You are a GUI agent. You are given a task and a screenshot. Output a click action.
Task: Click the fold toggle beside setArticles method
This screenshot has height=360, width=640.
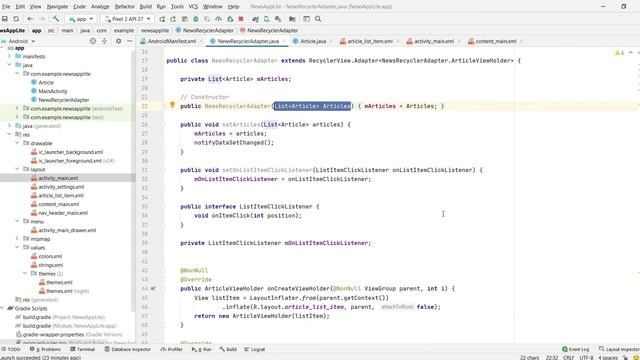[163, 124]
